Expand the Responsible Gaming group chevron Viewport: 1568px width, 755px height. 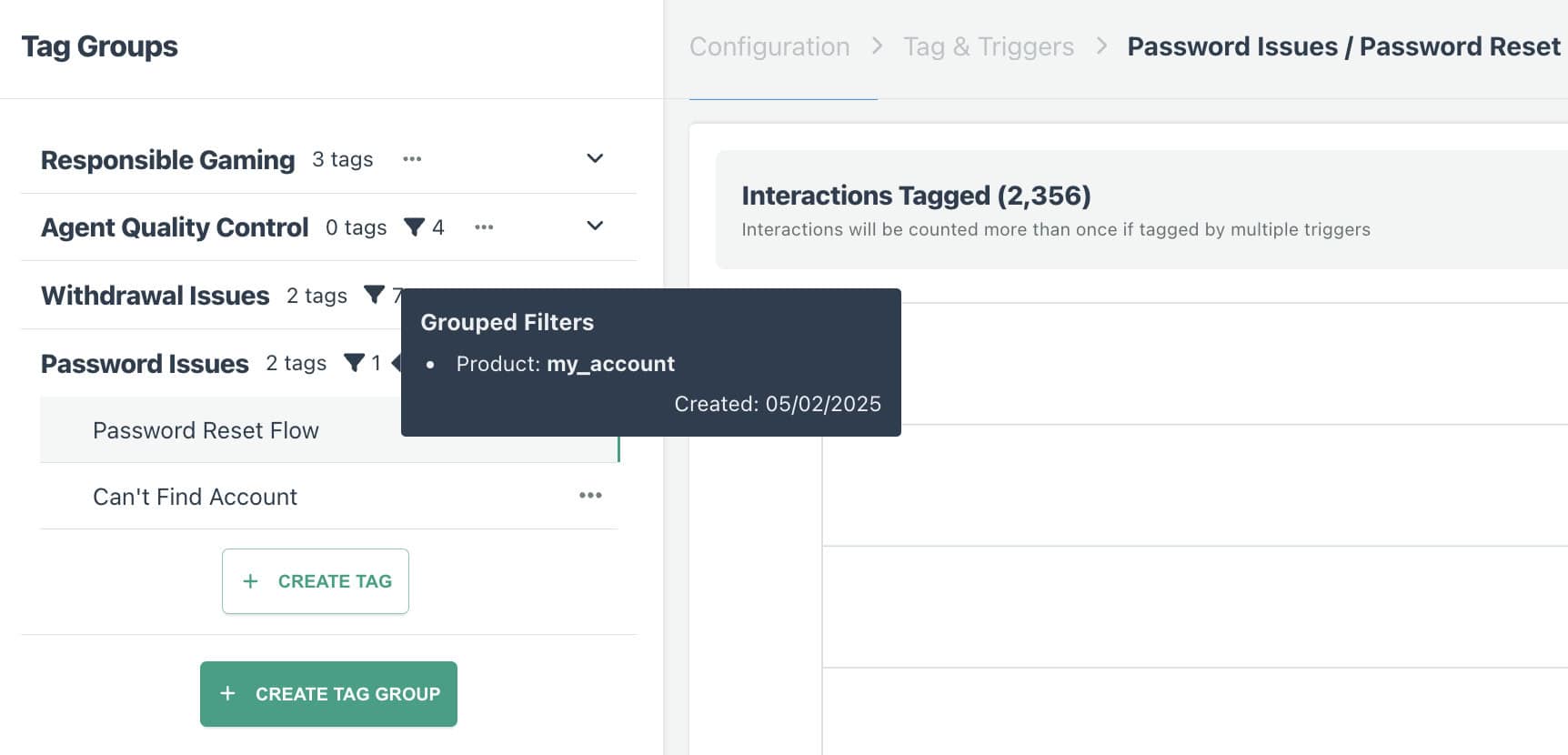(x=595, y=158)
